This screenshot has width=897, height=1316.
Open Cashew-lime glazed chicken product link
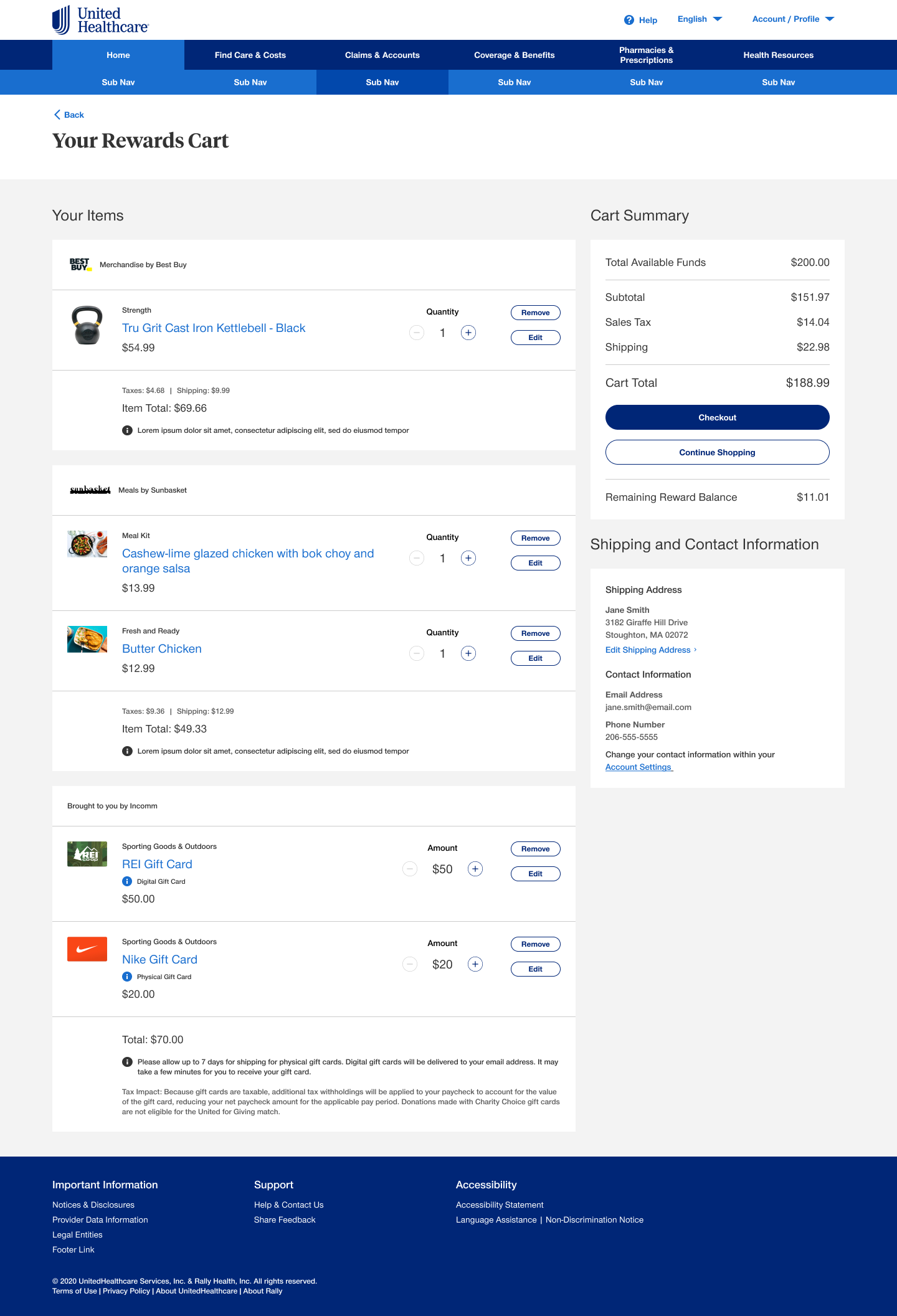click(248, 561)
